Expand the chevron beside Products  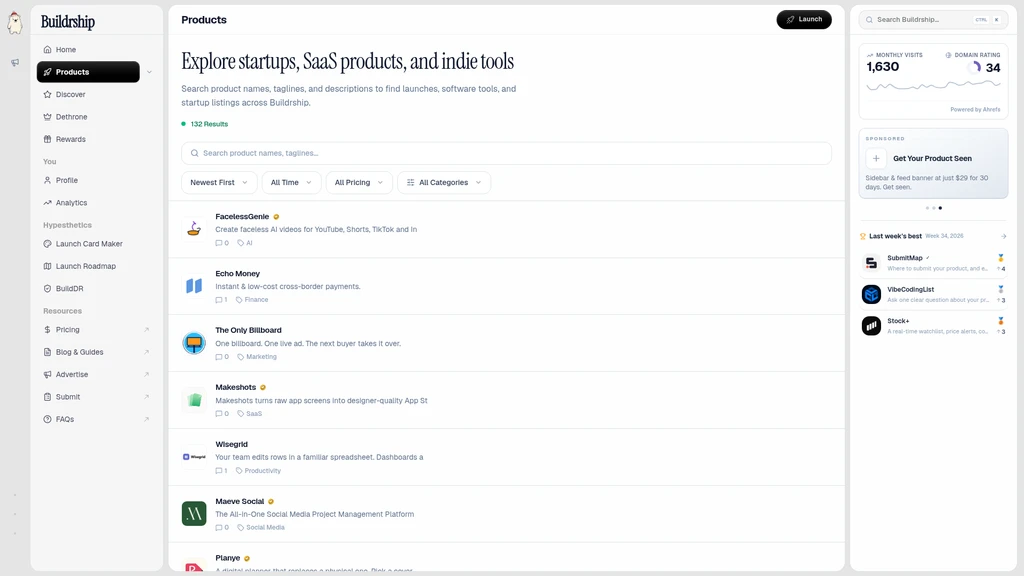150,72
